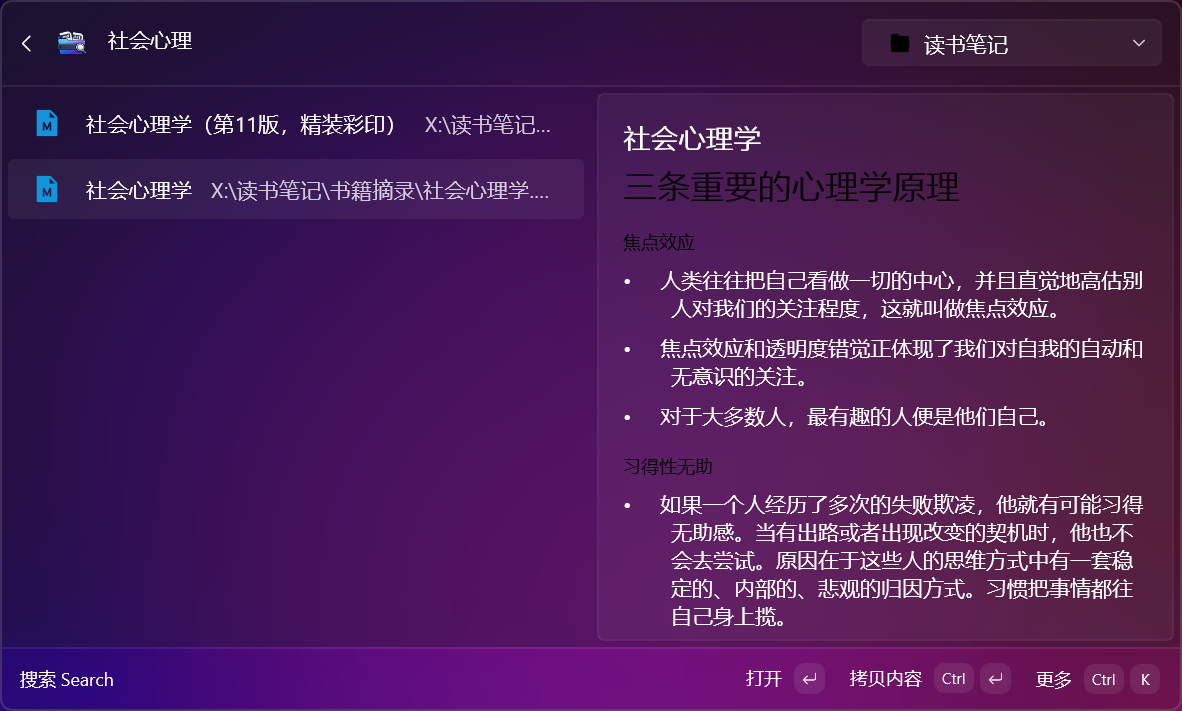
Task: Click the 拷贝内容 action
Action: pyautogui.click(x=886, y=679)
